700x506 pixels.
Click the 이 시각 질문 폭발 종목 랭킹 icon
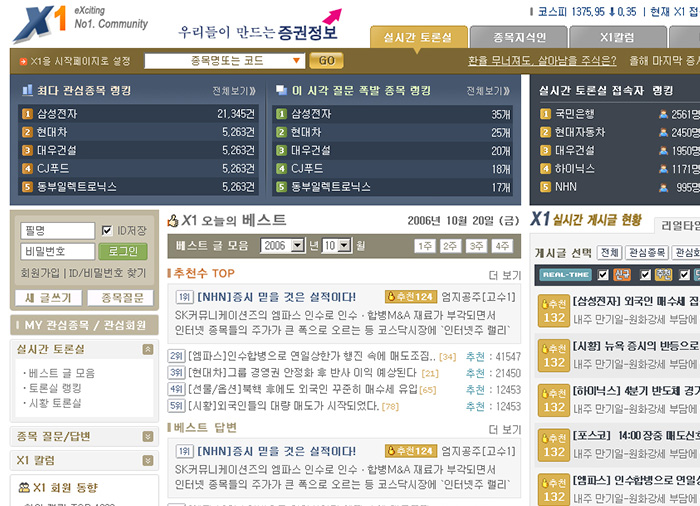(x=281, y=90)
